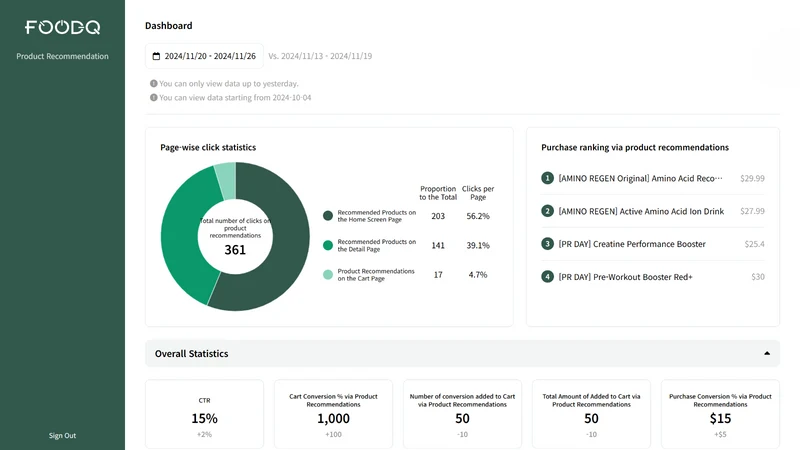Open PR DAY Creatine Performance Booster item

[632, 244]
